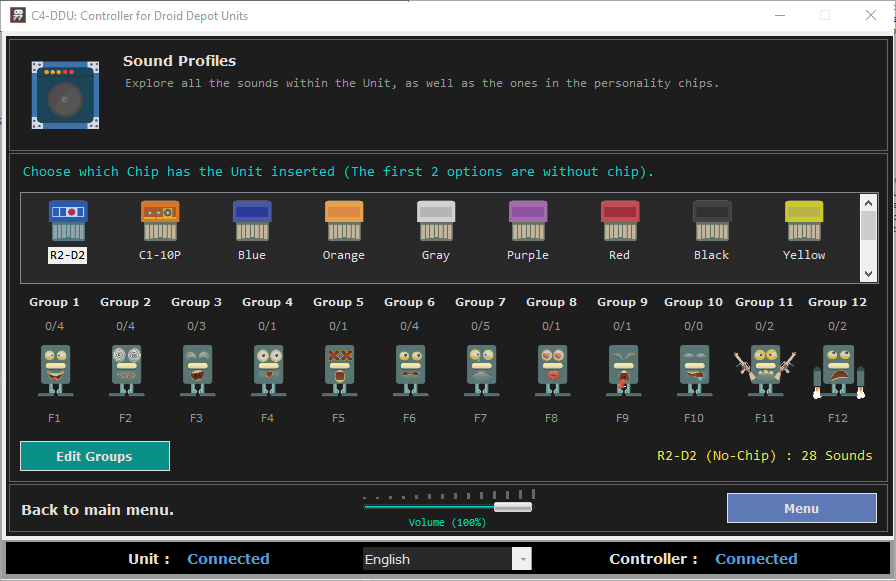Viewport: 896px width, 581px height.
Task: Click the Sound Profiles heading
Action: tap(179, 61)
